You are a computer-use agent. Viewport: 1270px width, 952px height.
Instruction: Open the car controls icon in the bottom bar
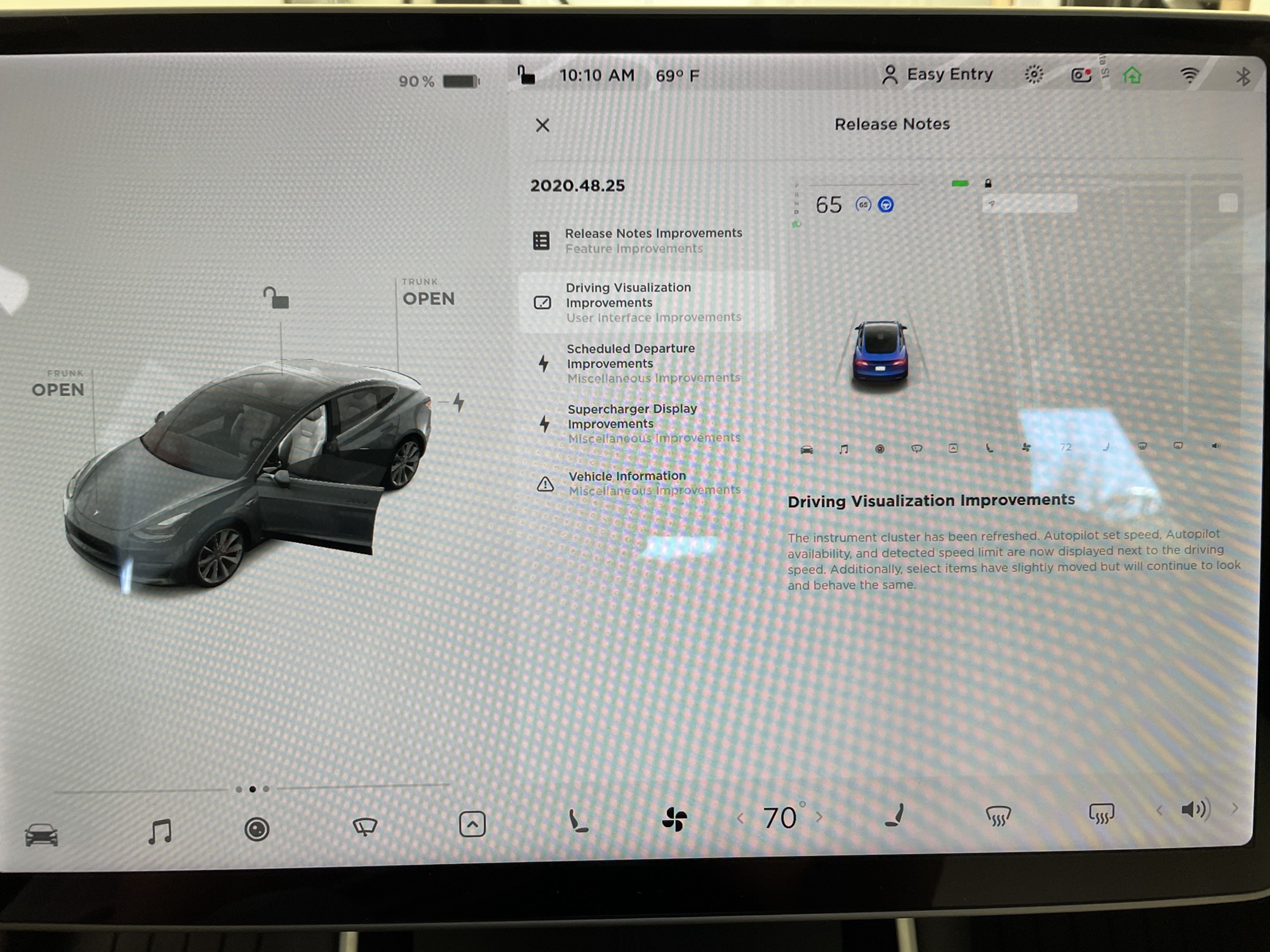[x=41, y=835]
